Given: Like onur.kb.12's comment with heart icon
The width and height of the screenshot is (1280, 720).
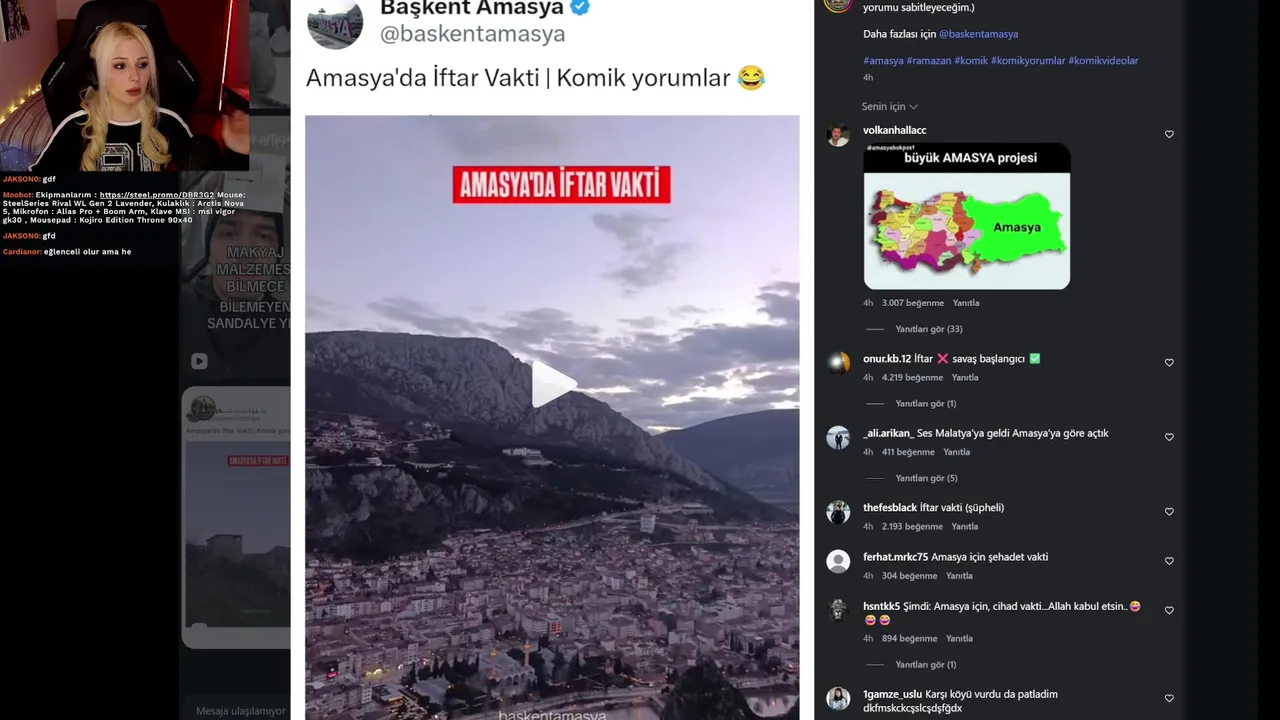Looking at the screenshot, I should coord(1169,363).
